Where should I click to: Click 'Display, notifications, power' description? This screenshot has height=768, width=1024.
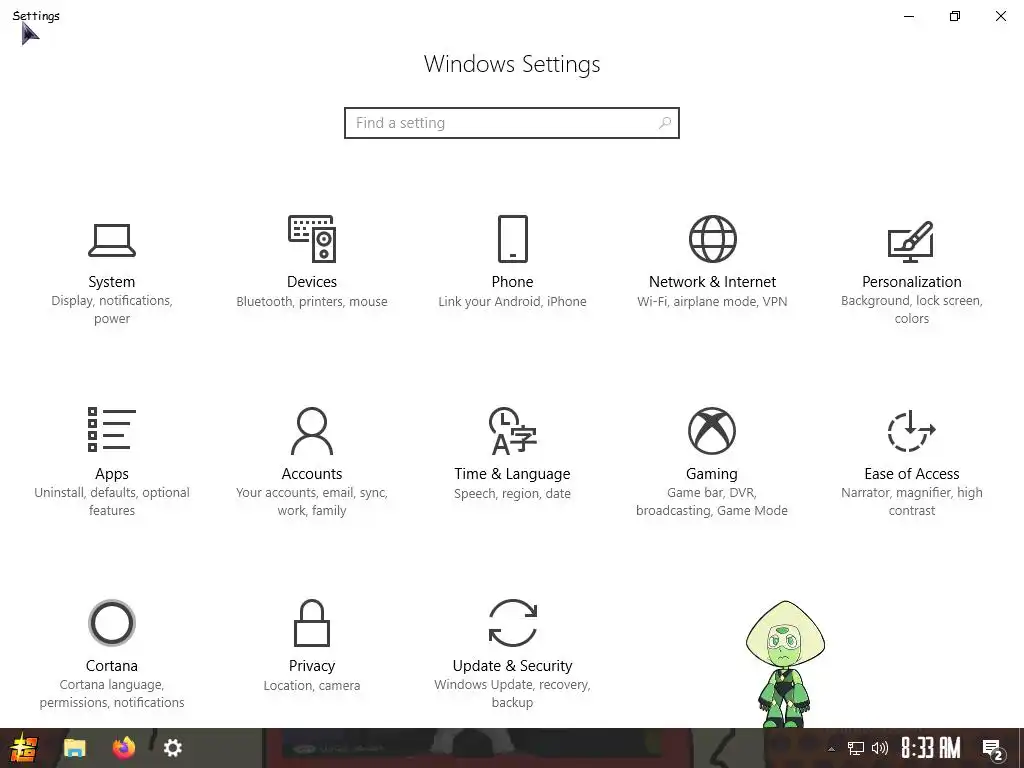[x=112, y=310]
